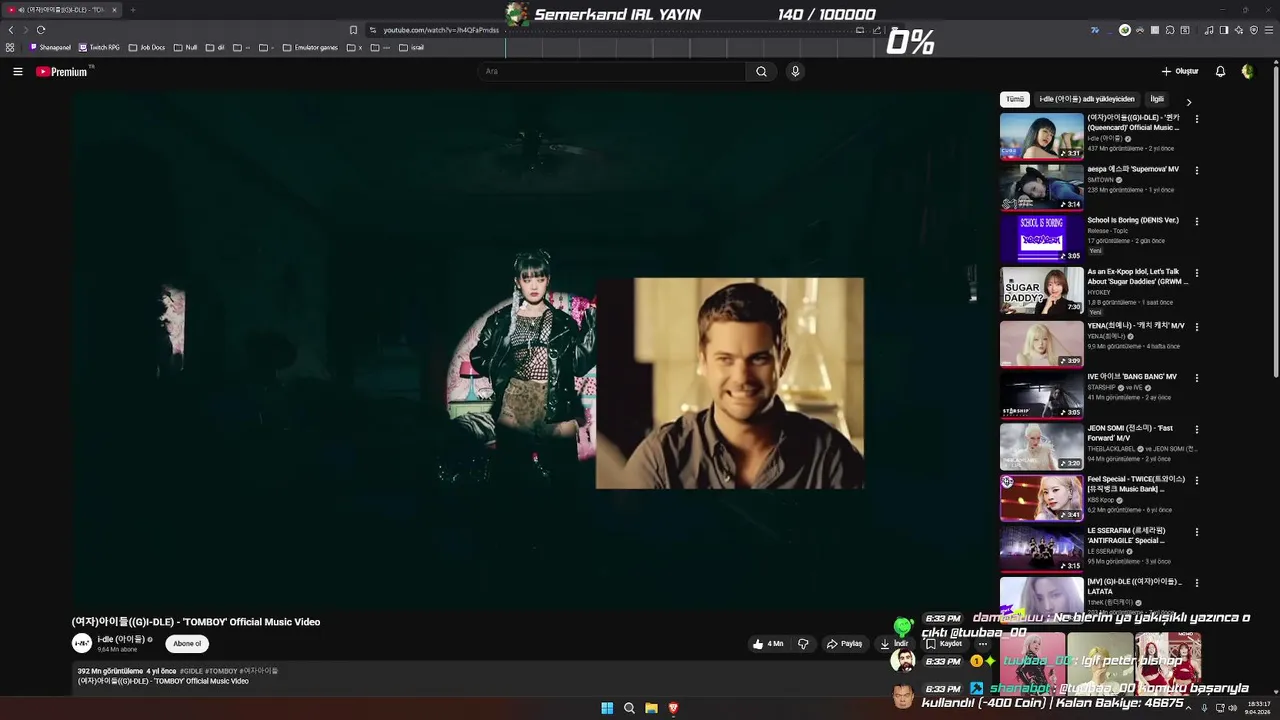Image resolution: width=1280 pixels, height=720 pixels.
Task: Show more filter chips with right chevron
Action: 1188,101
